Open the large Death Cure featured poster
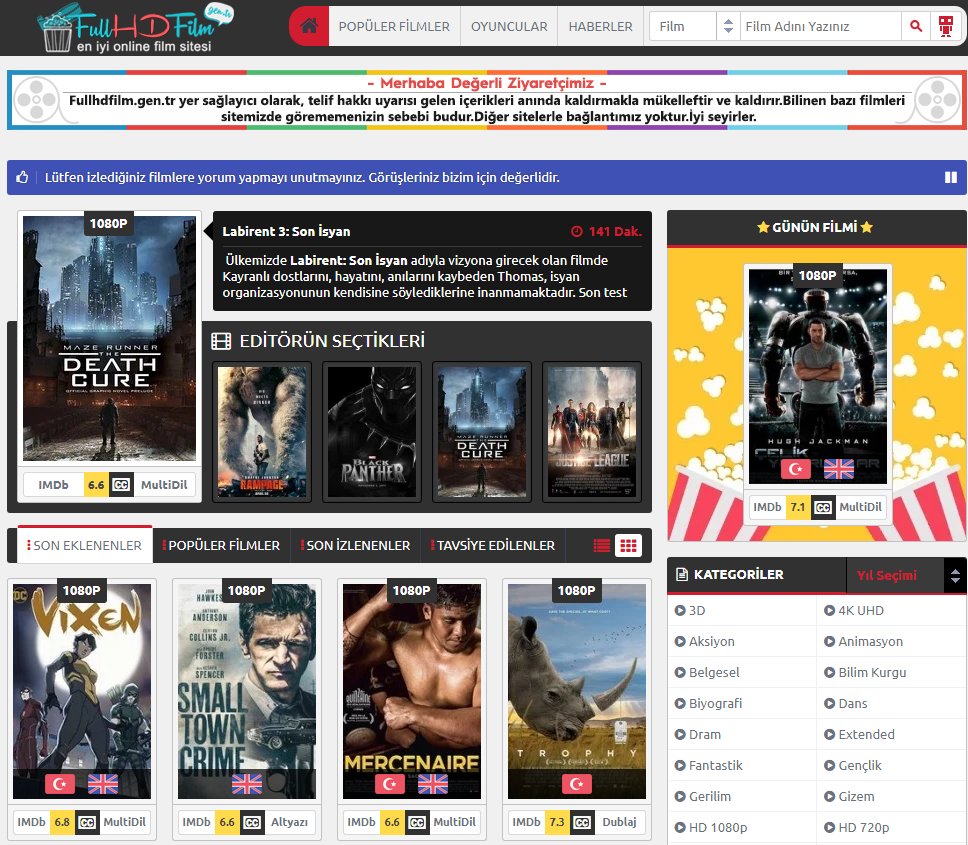The image size is (968, 845). 109,338
